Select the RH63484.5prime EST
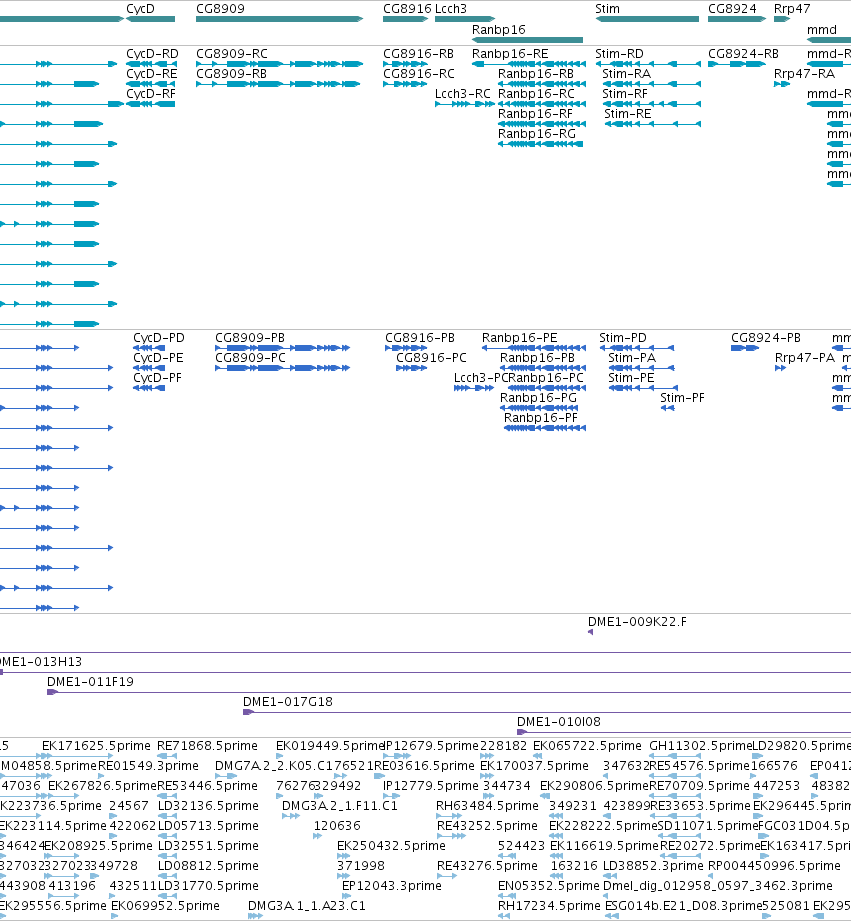Viewport: 851px width, 921px height. point(449,816)
